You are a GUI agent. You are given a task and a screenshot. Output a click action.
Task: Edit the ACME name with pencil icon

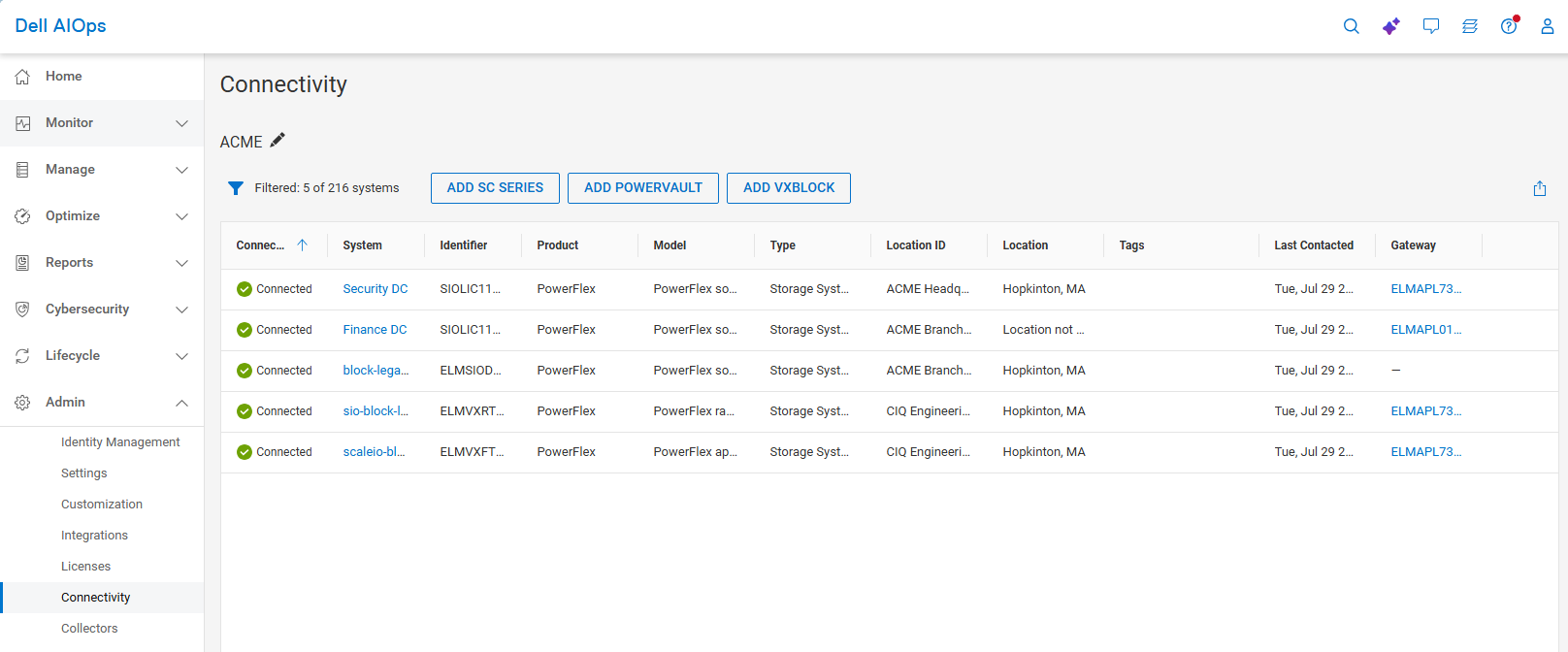(278, 141)
